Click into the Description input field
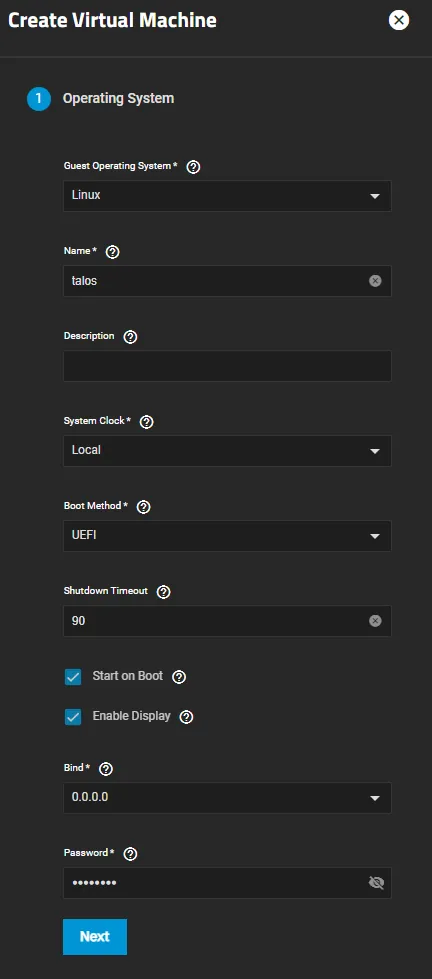 pyautogui.click(x=227, y=366)
